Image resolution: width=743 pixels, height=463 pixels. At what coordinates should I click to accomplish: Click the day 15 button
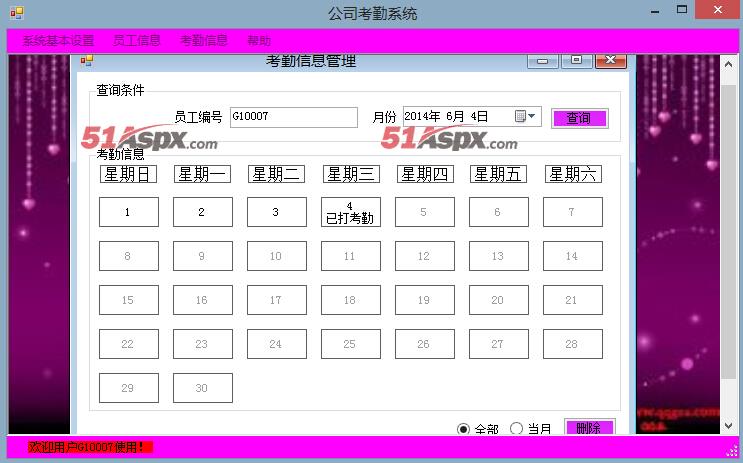(129, 300)
